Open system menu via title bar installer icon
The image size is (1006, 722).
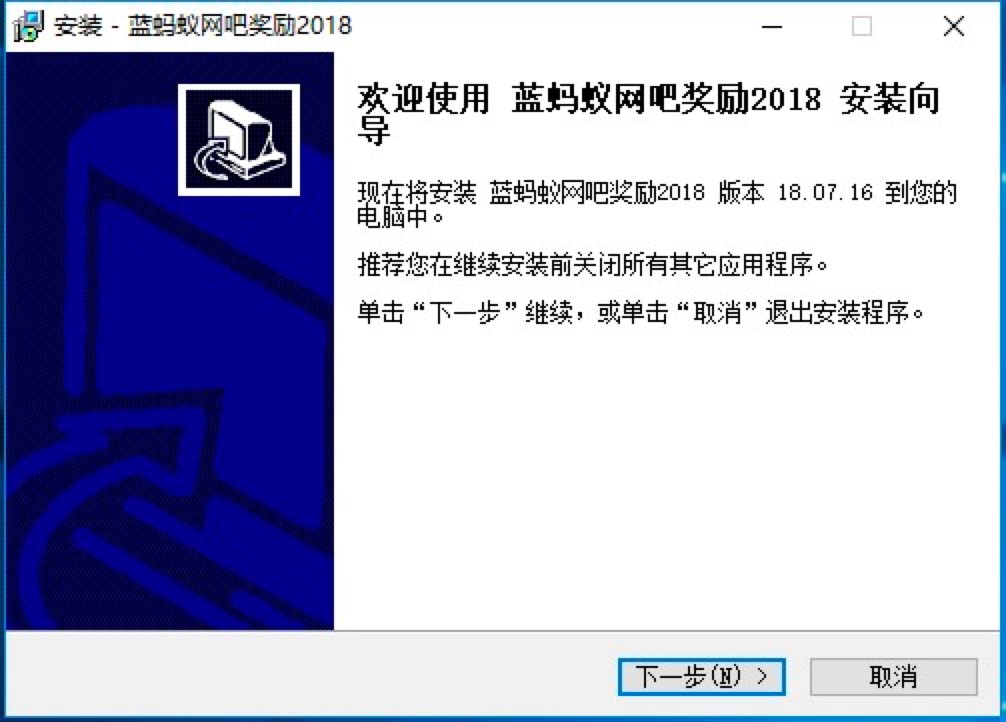[28, 26]
